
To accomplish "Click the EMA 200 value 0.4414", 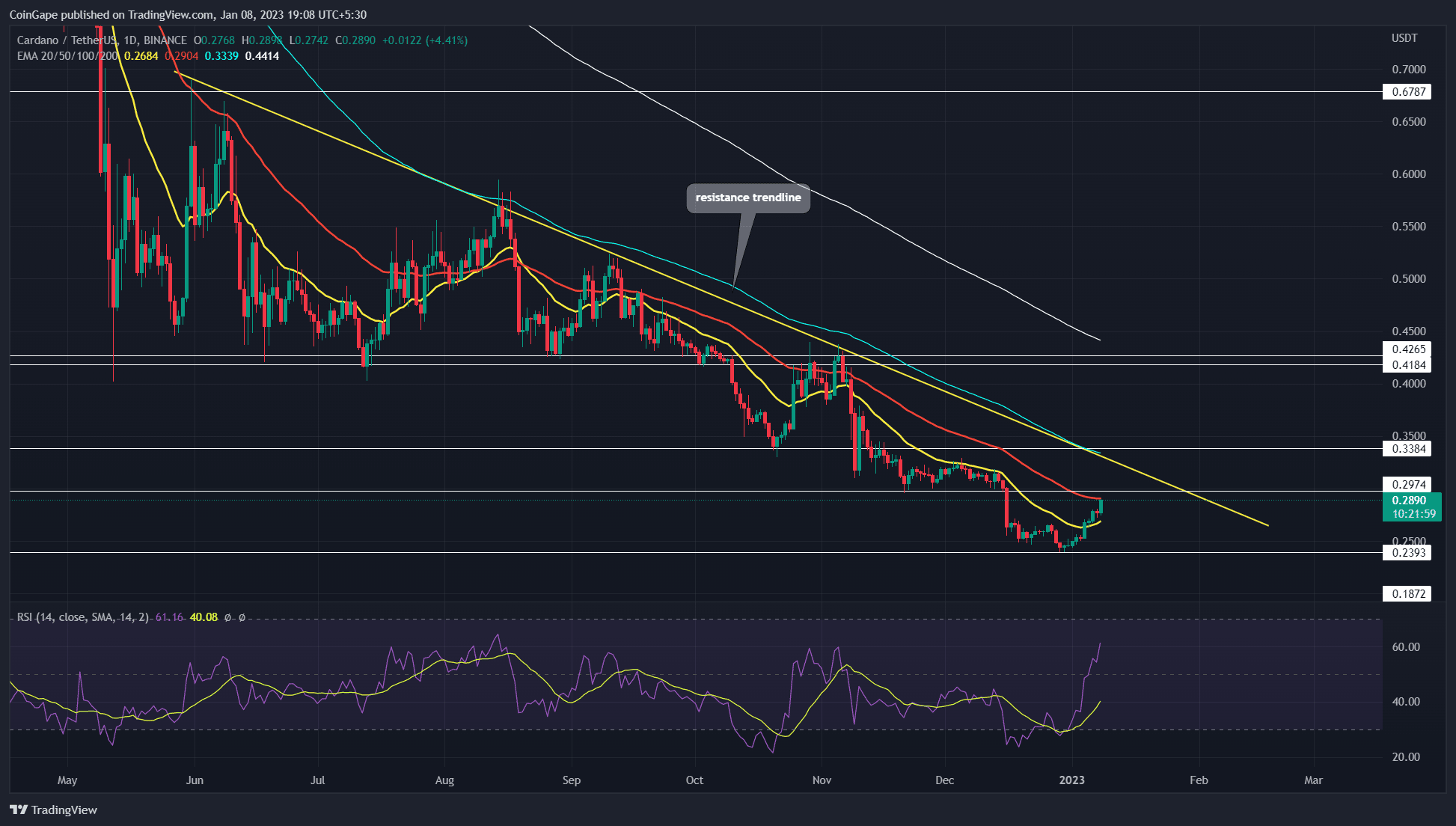I will pos(262,56).
